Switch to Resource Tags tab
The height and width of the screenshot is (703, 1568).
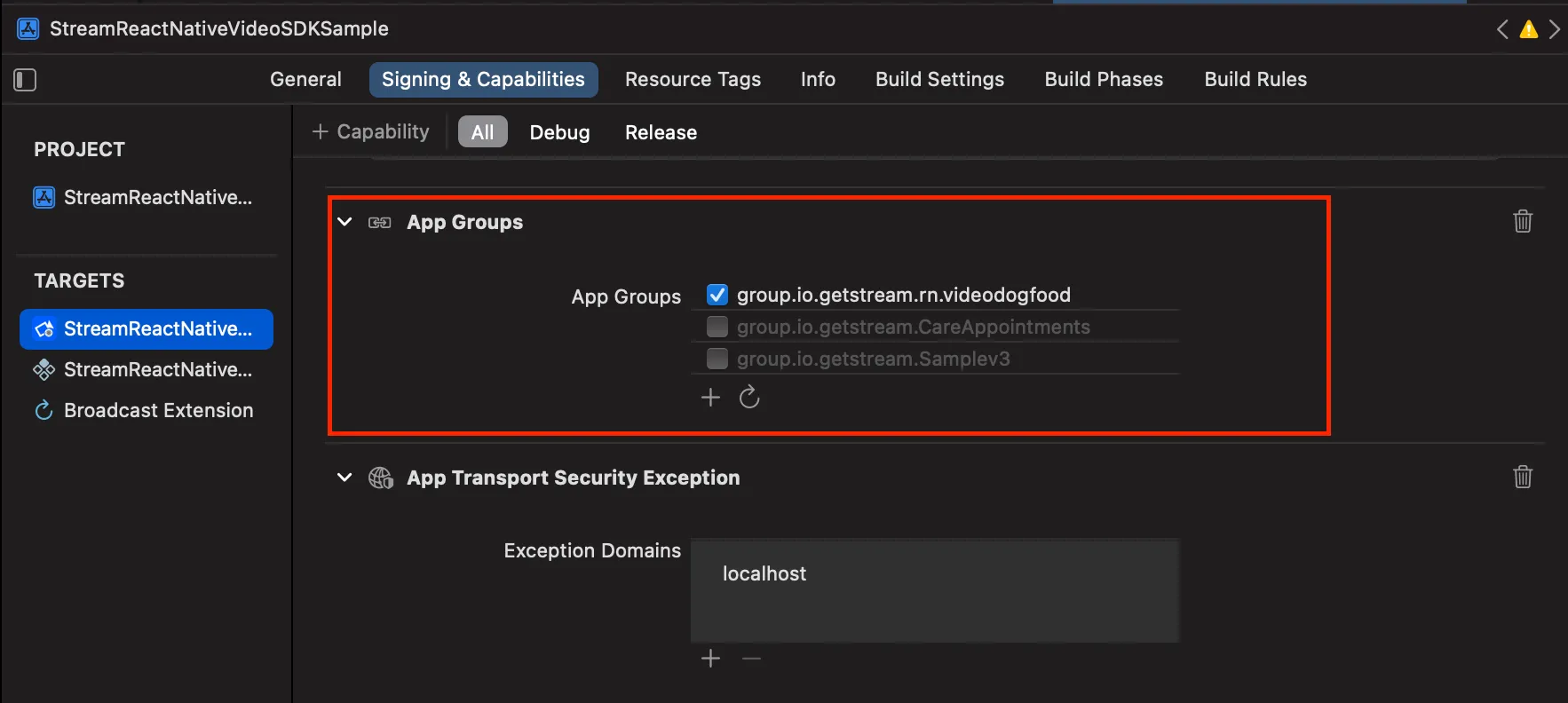(693, 79)
